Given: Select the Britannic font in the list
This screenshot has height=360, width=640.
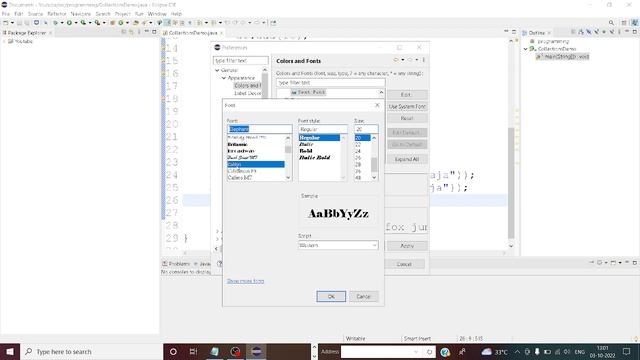Looking at the screenshot, I should [238, 144].
